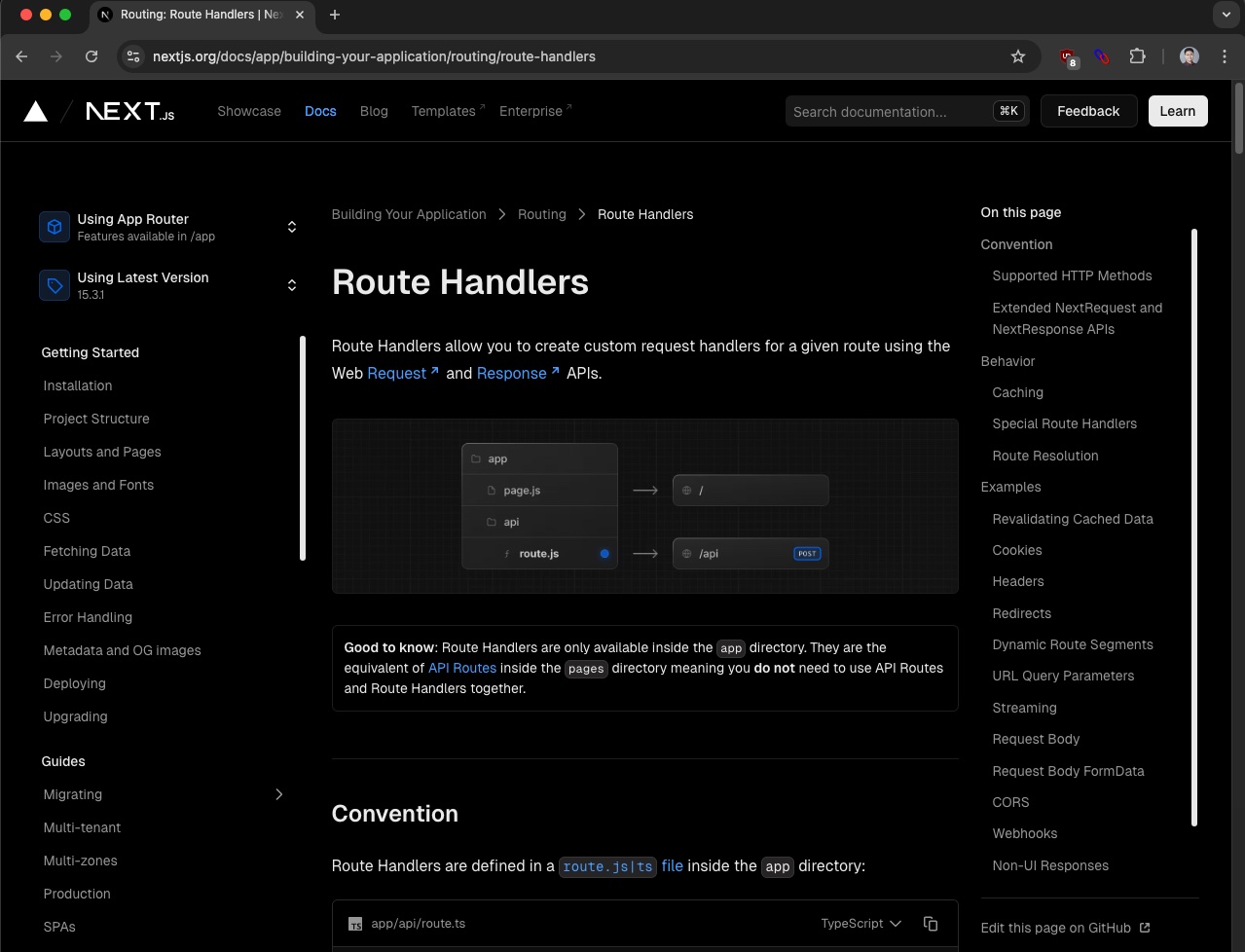Image resolution: width=1245 pixels, height=952 pixels.
Task: Click the Feedback button
Action: coord(1088,111)
